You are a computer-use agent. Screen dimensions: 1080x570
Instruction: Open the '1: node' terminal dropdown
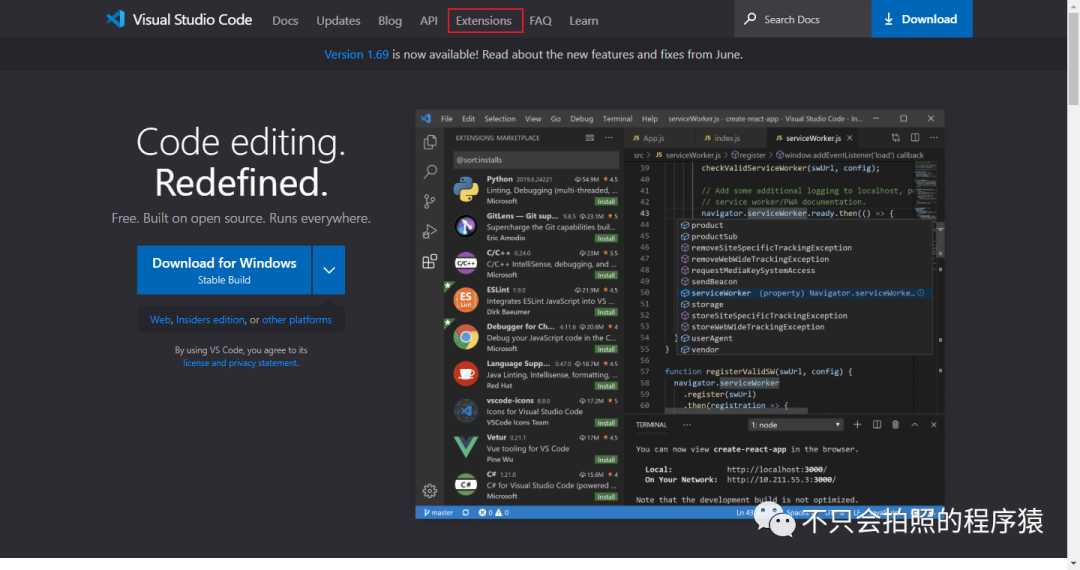click(x=796, y=425)
